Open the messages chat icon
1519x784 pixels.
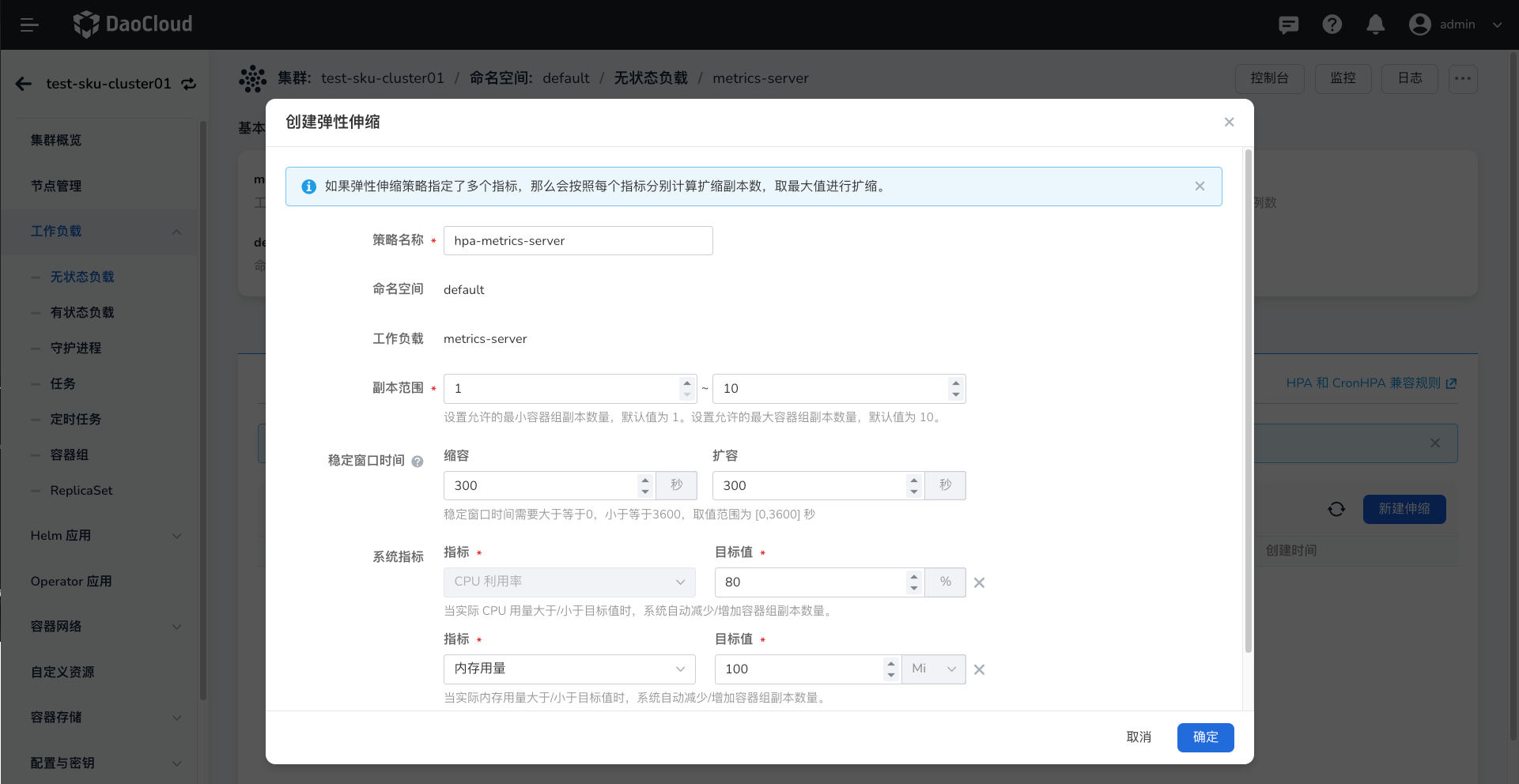coord(1289,24)
